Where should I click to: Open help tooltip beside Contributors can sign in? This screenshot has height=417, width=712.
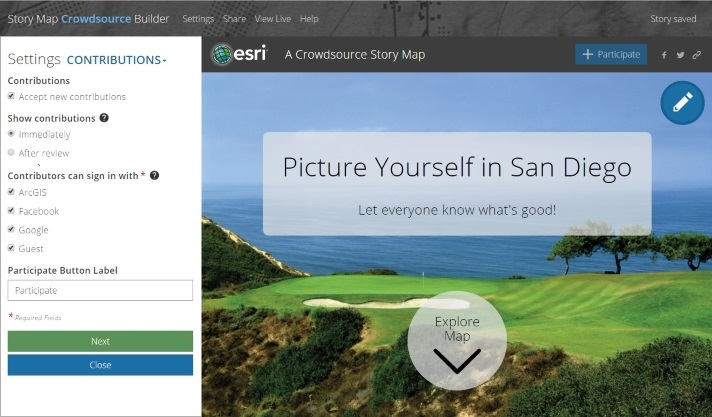154,175
